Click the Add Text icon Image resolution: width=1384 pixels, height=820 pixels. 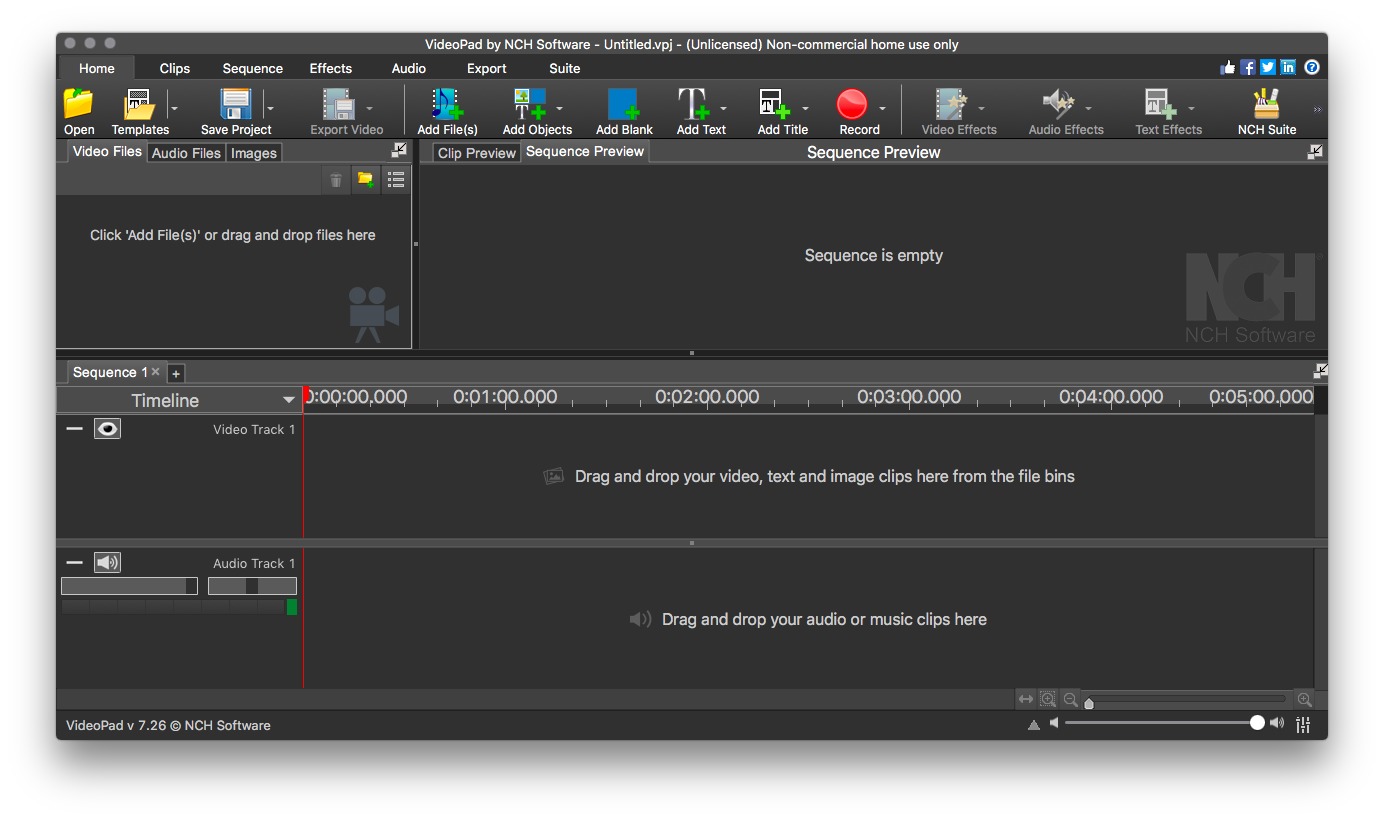pos(693,104)
